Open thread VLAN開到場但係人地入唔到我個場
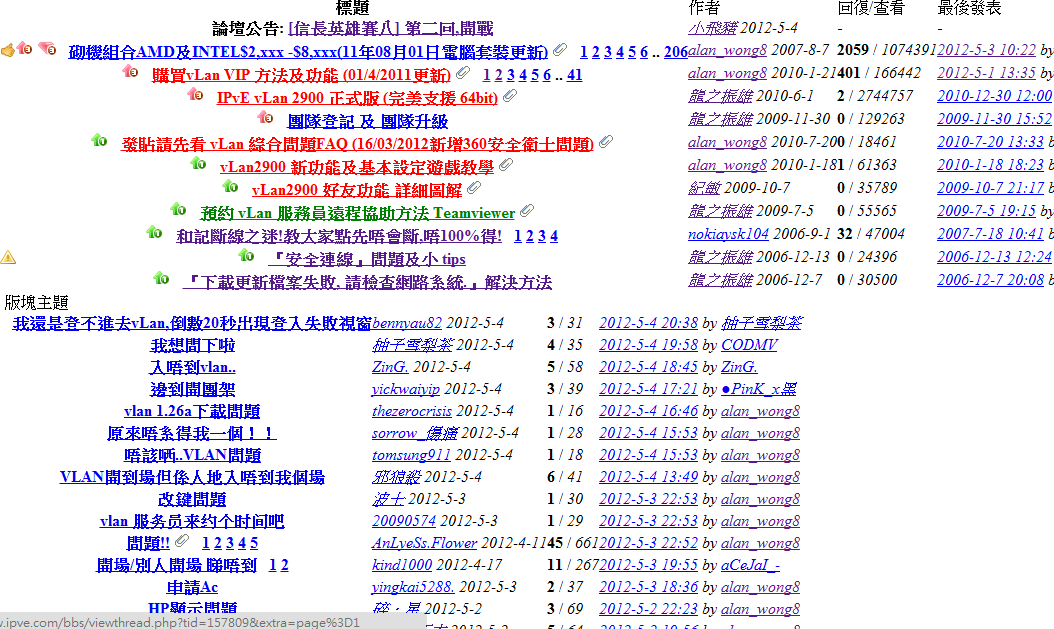Image resolution: width=1054 pixels, height=629 pixels. (192, 477)
